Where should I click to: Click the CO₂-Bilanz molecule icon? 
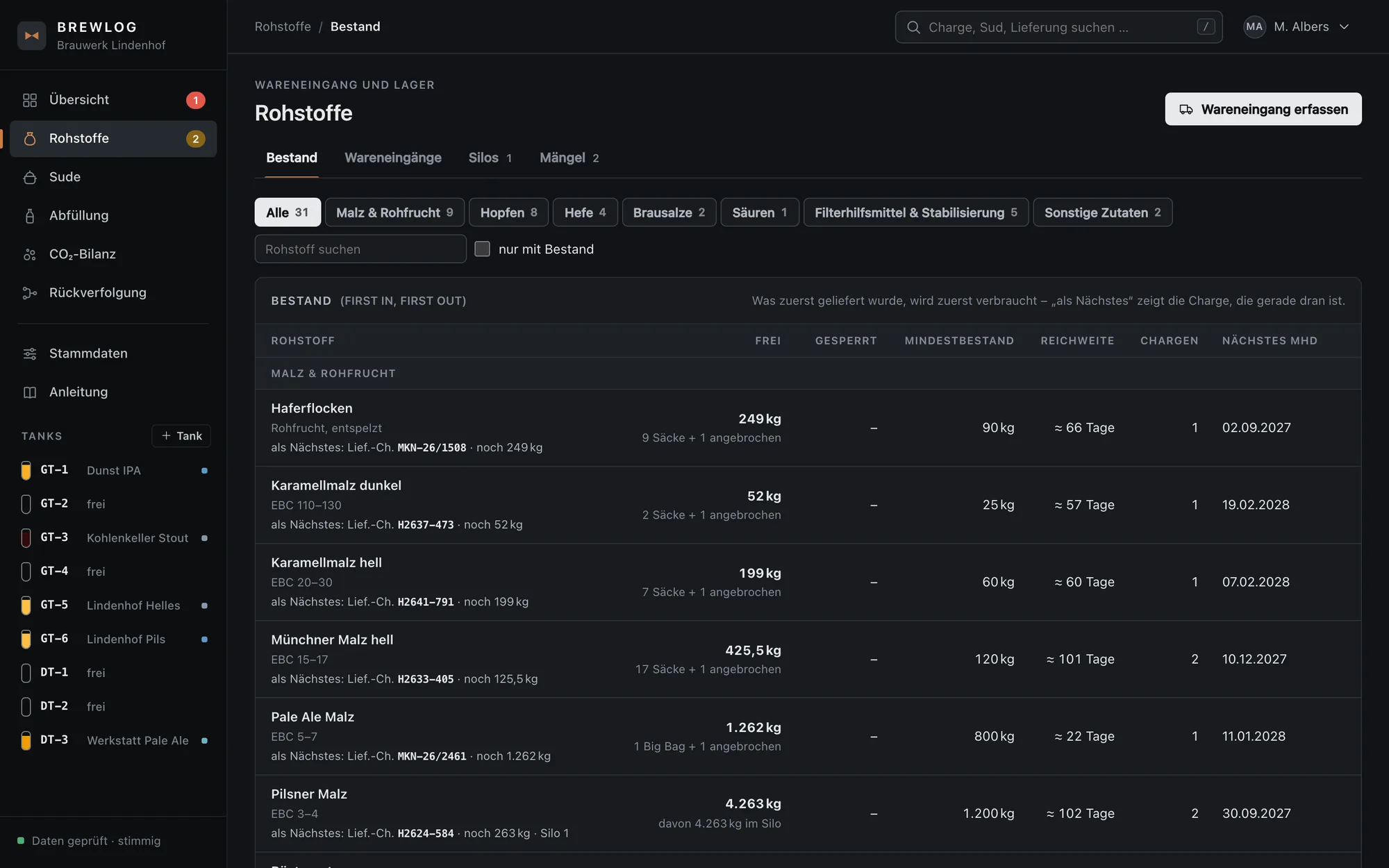point(29,254)
